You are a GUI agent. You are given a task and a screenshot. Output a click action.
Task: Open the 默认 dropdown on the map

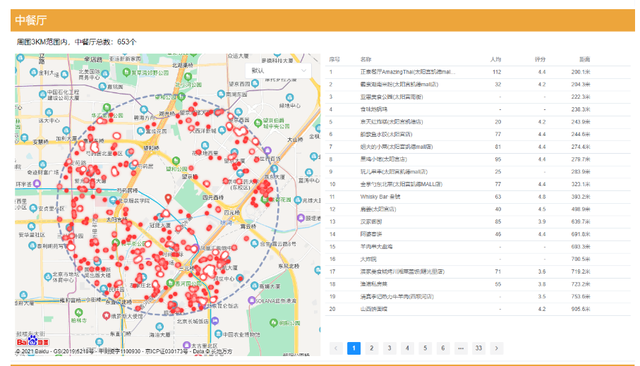click(x=278, y=71)
